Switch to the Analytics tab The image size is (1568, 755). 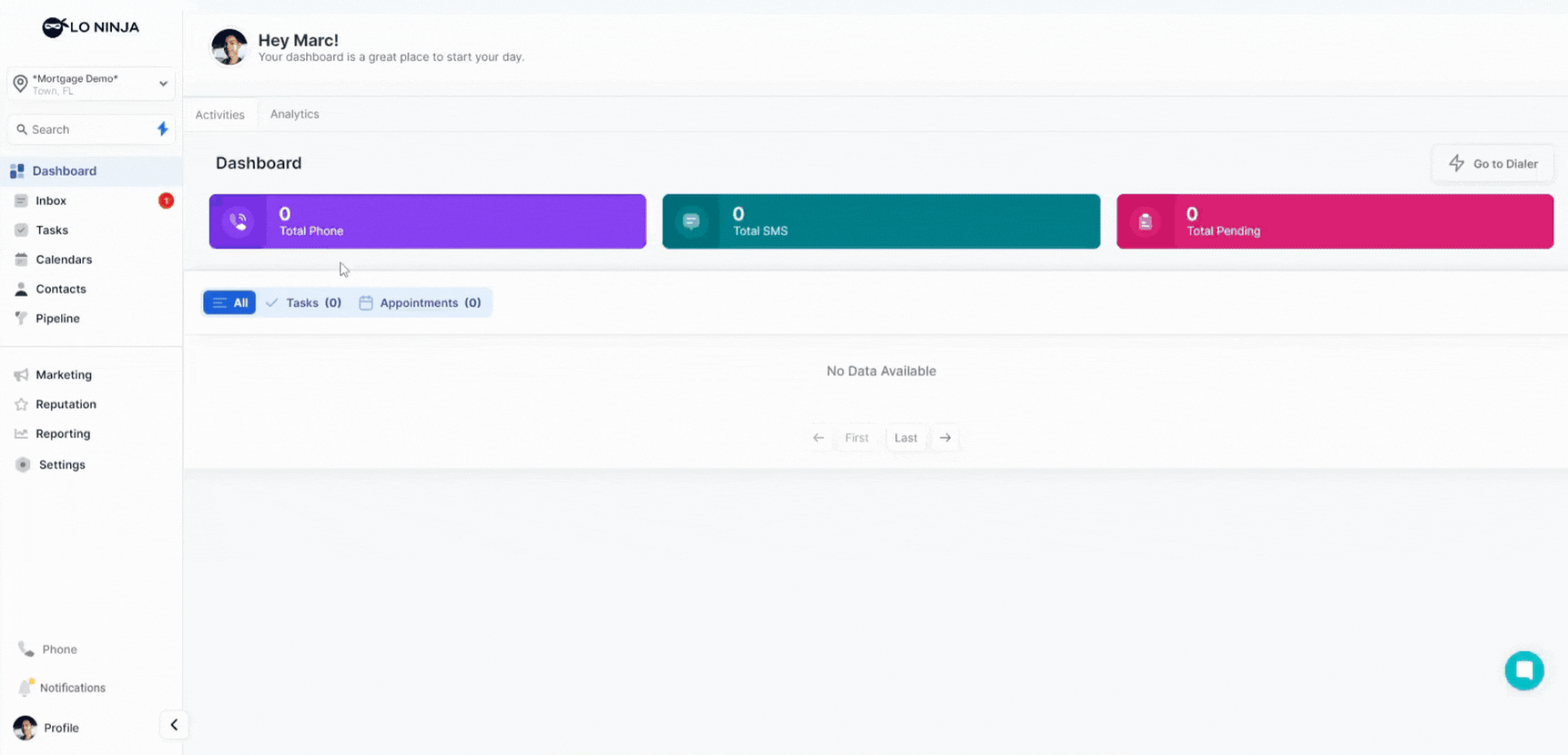click(295, 114)
